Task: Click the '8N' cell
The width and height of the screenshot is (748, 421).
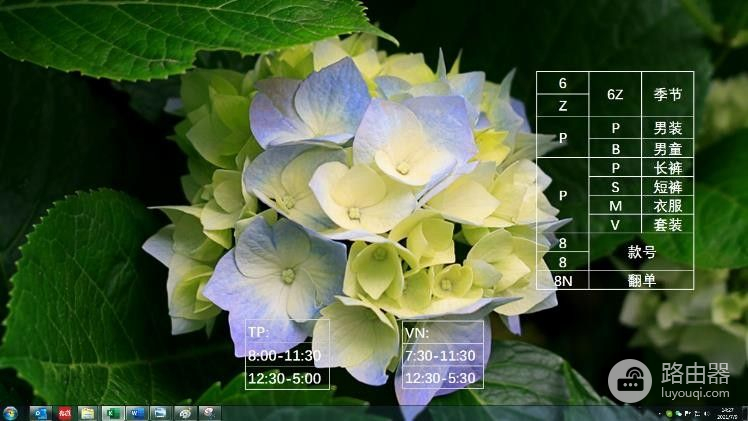Action: 563,280
